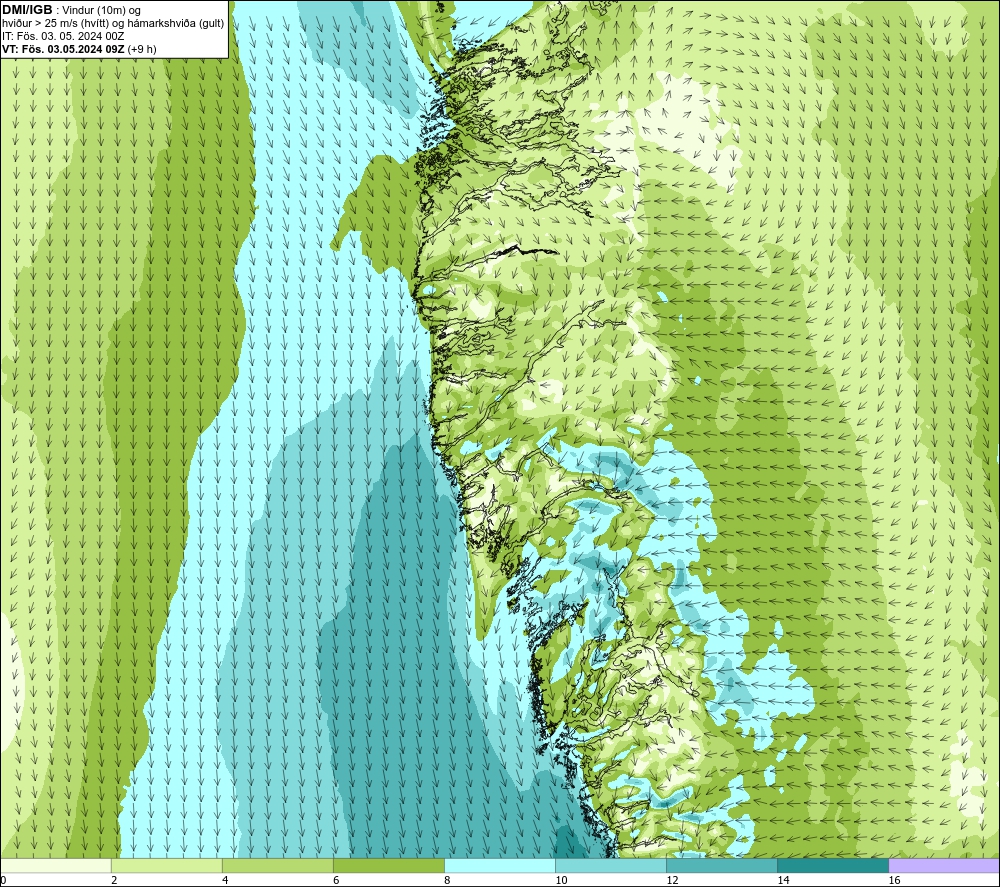This screenshot has width=1000, height=887.
Task: Click the legend label '4'
Action: pos(225,881)
